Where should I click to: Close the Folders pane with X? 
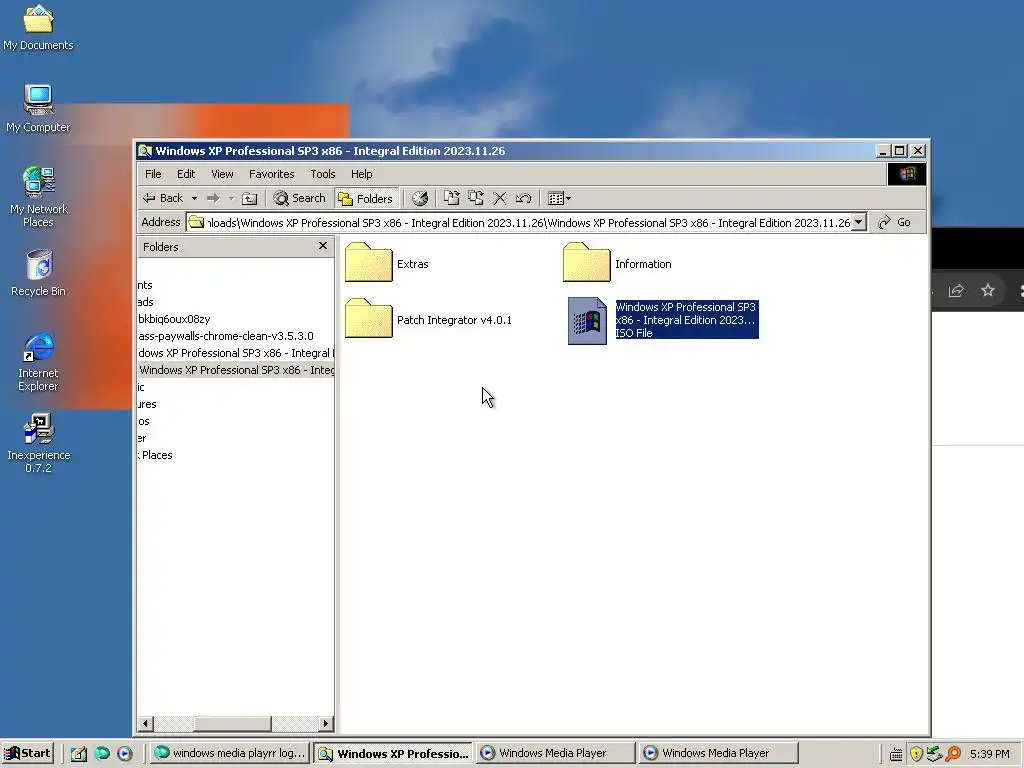(323, 246)
